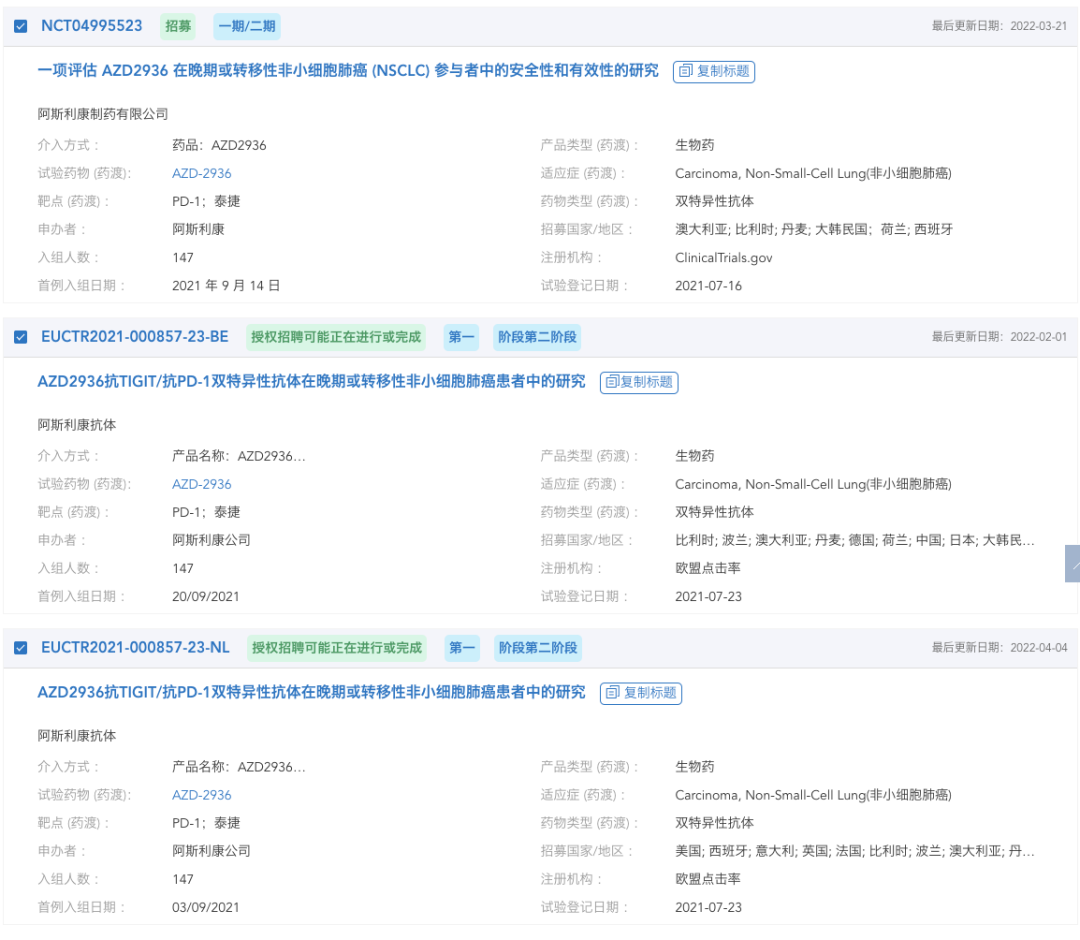Image resolution: width=1080 pixels, height=940 pixels.
Task: Uncheck the NCT04995523 trial checkbox
Action: 21,26
